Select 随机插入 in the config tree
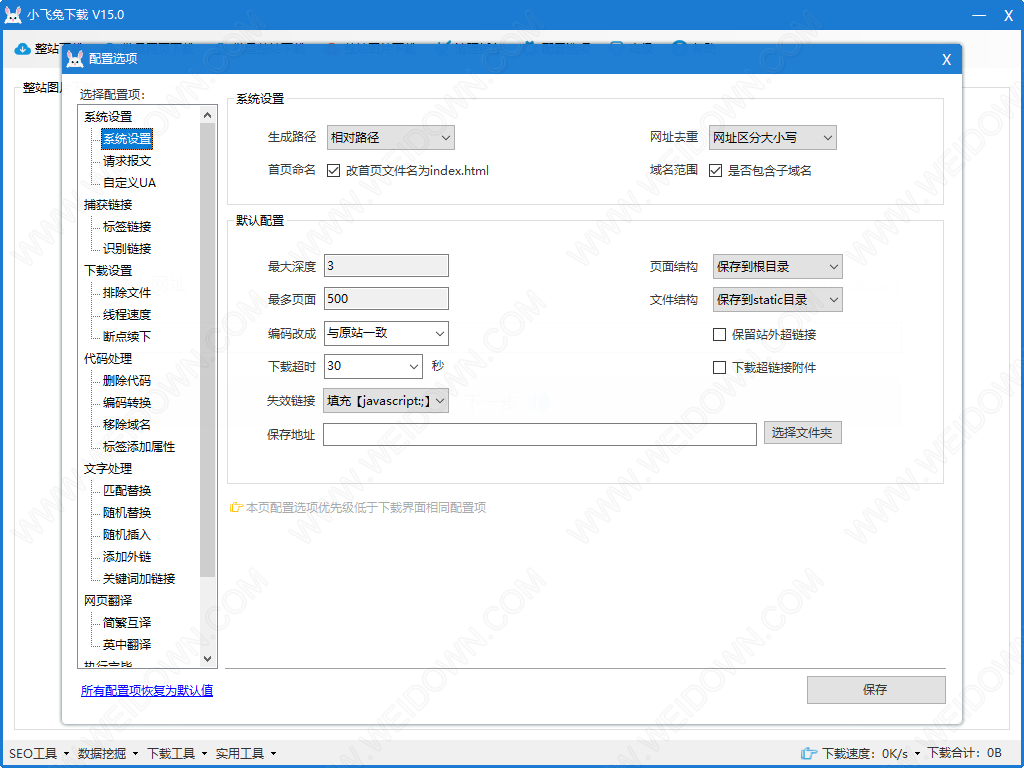Viewport: 1024px width, 768px height. pos(127,534)
